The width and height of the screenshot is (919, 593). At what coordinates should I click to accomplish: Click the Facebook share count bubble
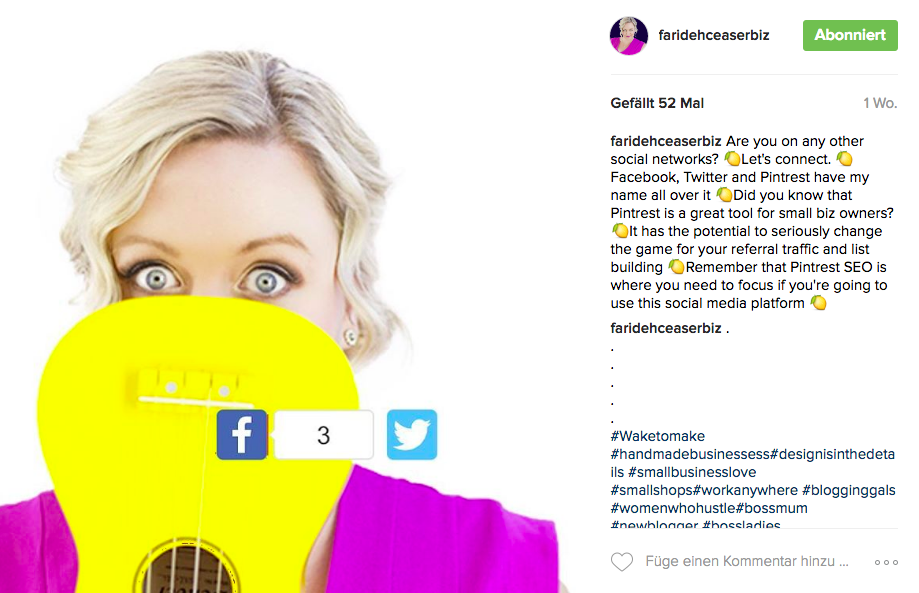tap(324, 435)
